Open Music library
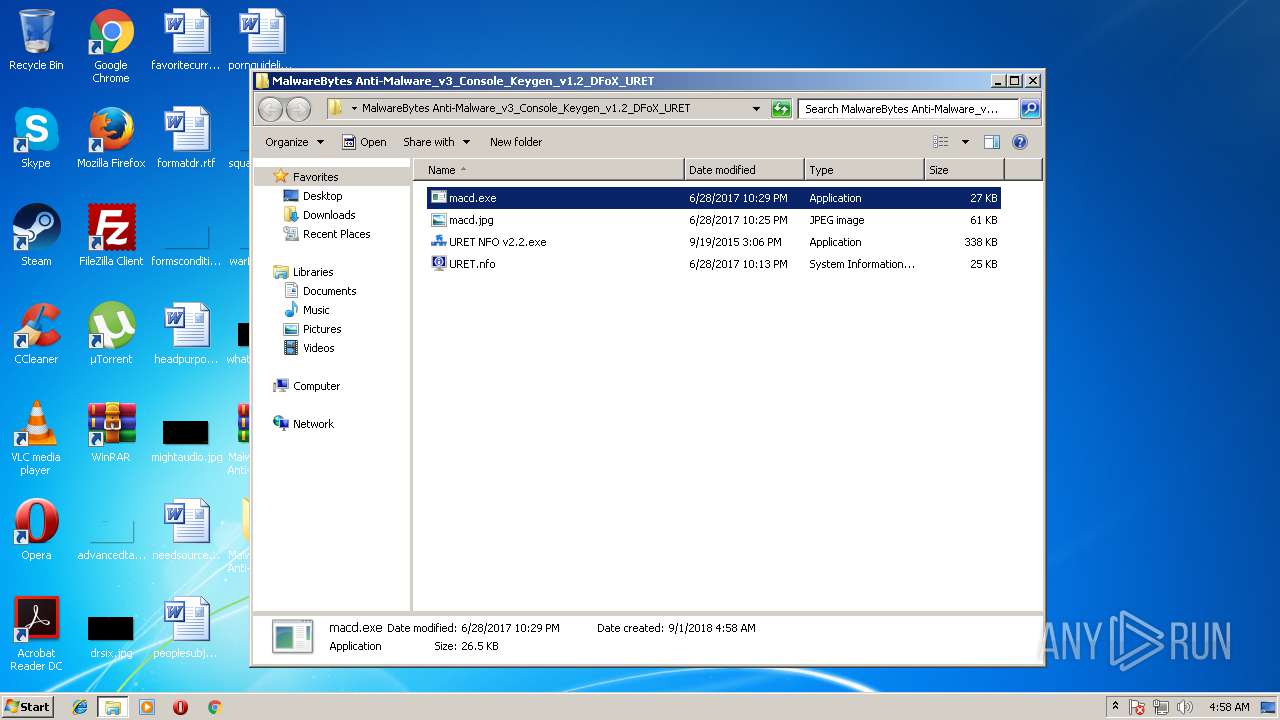Viewport: 1280px width, 720px height. (316, 310)
